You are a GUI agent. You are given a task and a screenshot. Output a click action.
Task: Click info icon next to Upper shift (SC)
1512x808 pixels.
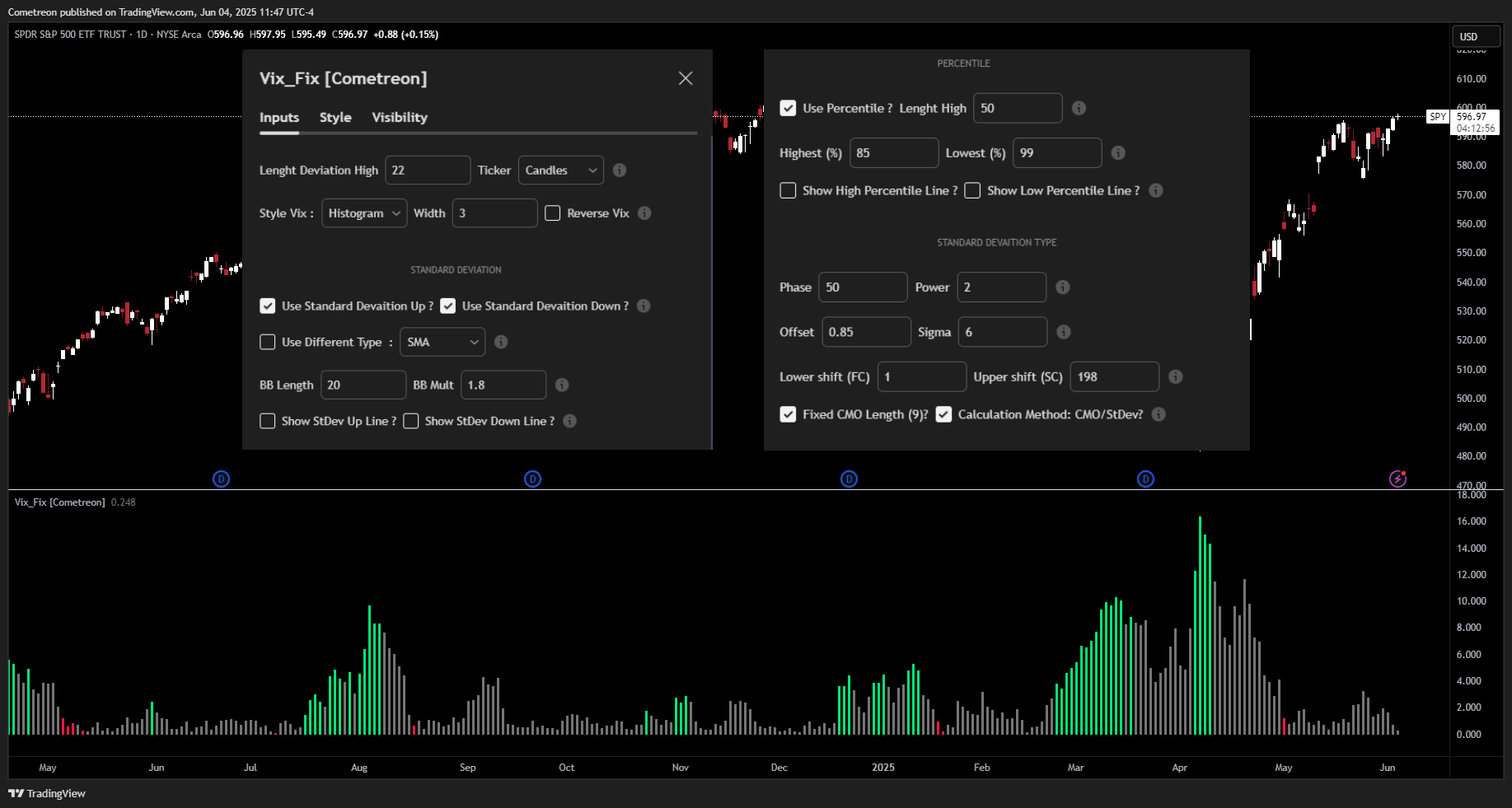(x=1176, y=376)
